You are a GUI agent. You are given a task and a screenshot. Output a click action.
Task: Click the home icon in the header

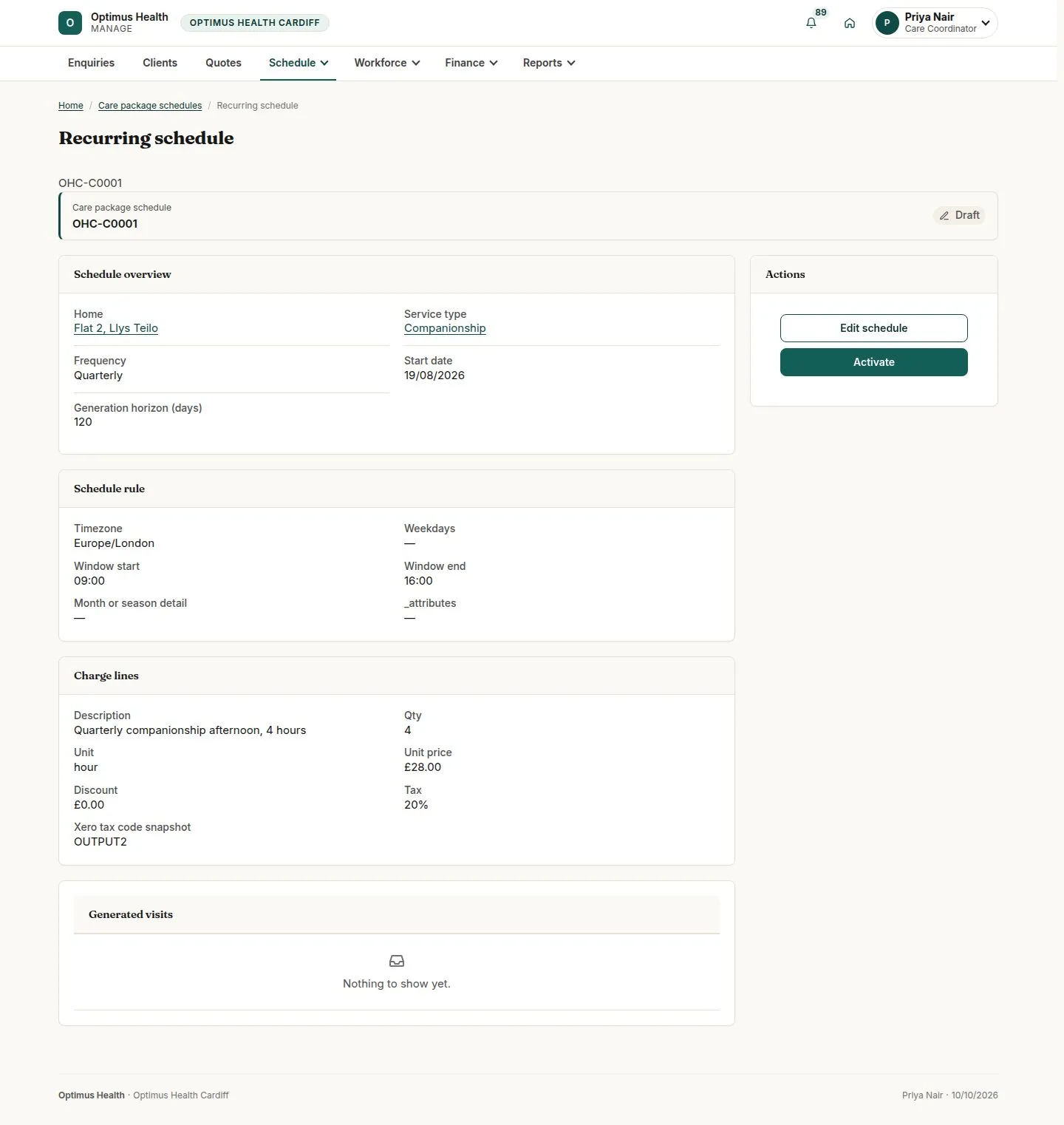pos(850,23)
